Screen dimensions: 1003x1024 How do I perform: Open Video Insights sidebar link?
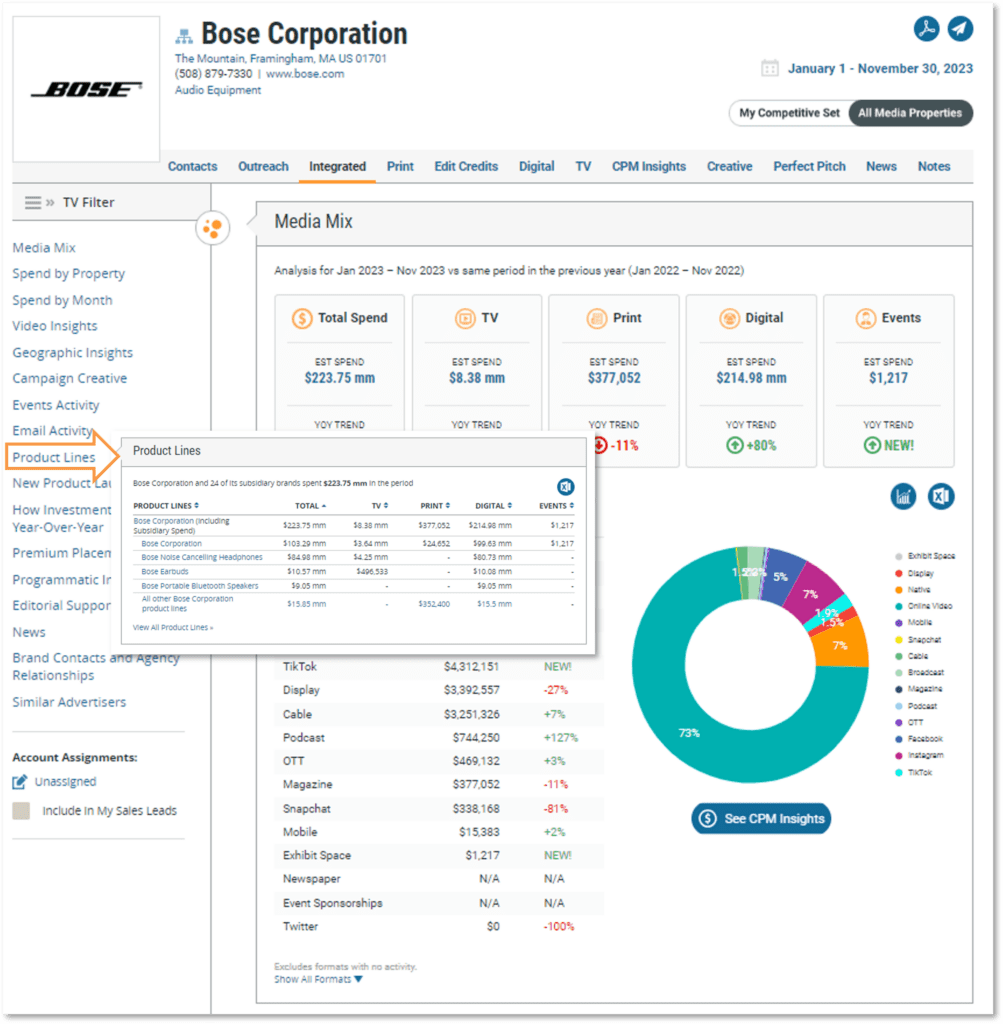click(55, 326)
